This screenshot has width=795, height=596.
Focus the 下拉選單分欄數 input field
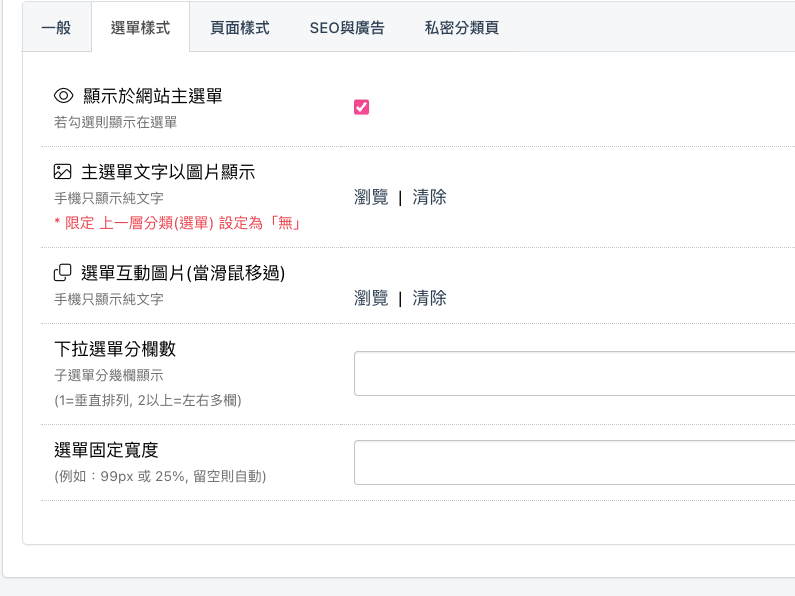tap(574, 374)
